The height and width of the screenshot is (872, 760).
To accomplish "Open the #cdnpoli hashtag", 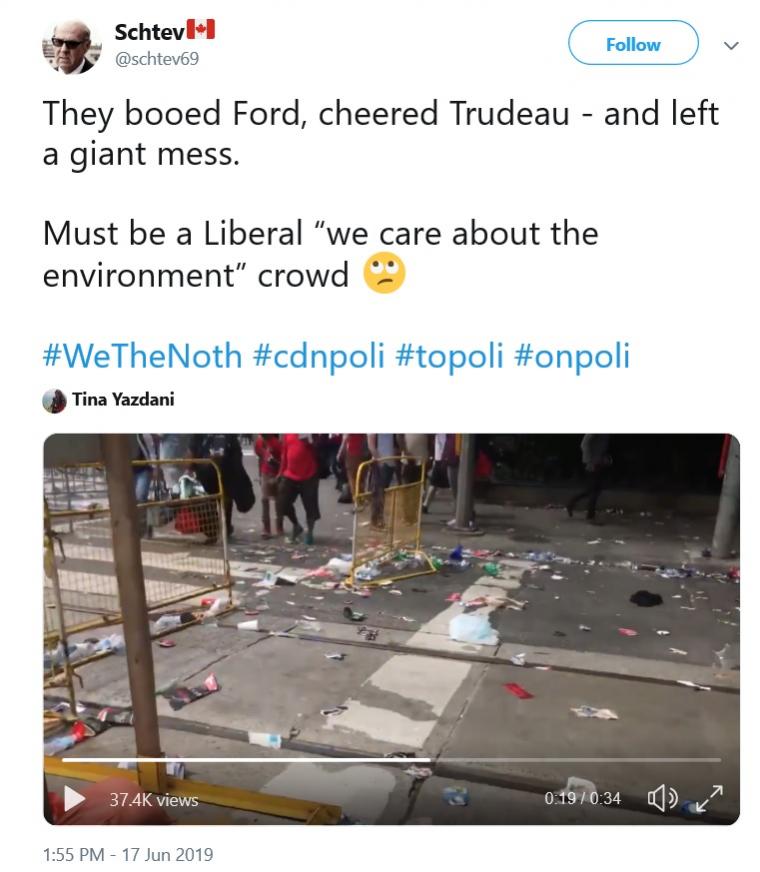I will click(x=317, y=355).
